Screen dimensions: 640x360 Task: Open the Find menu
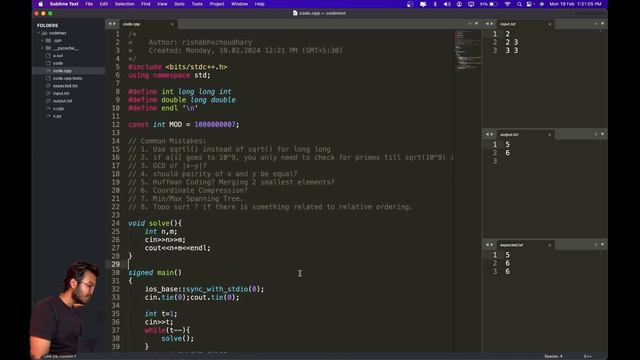point(146,4)
